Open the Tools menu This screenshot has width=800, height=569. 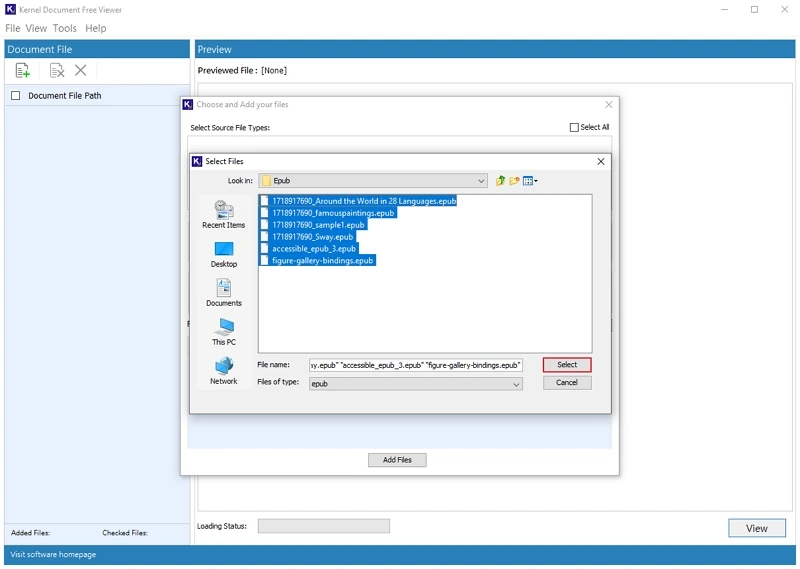[65, 28]
